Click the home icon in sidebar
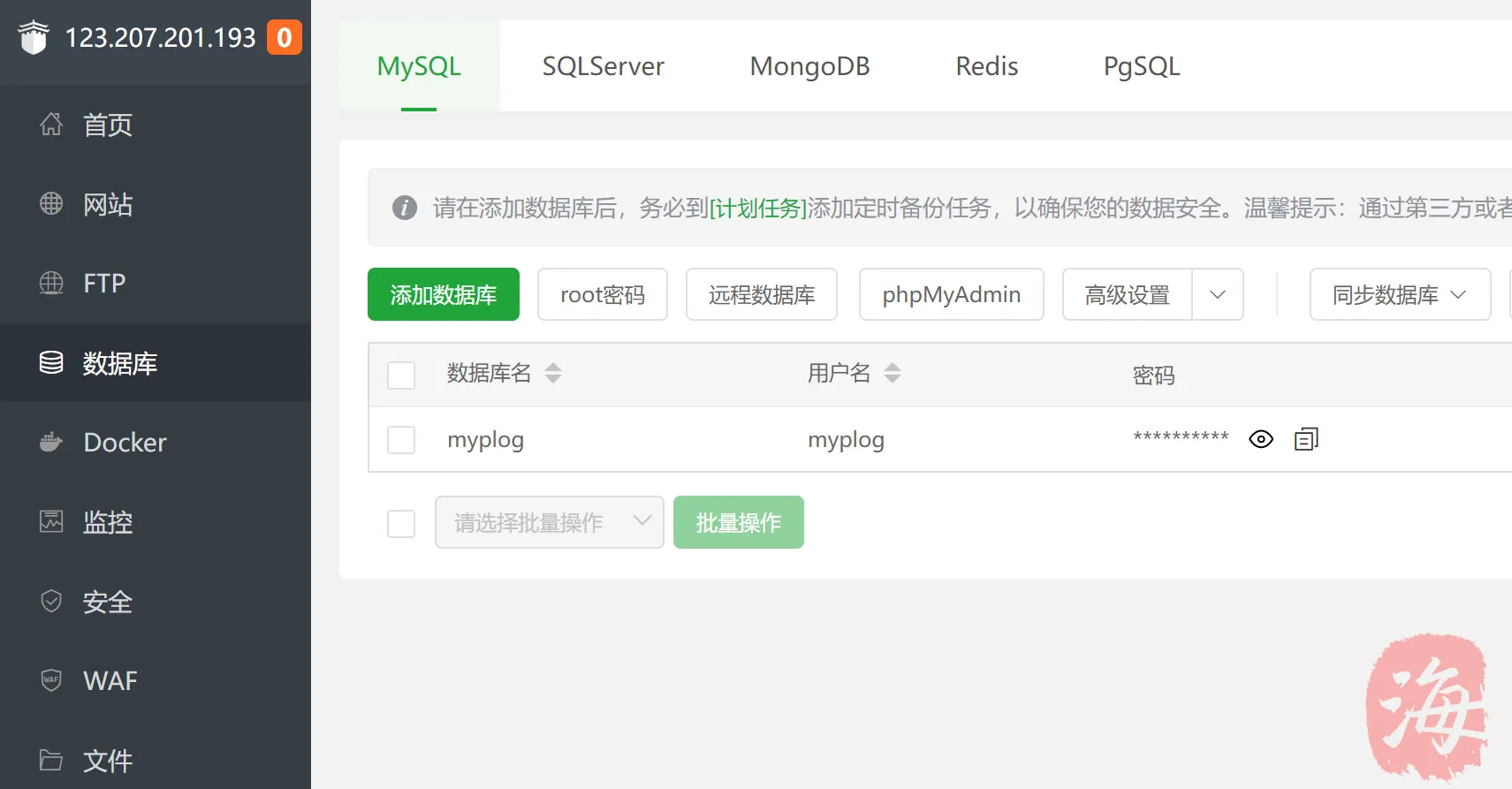Screen dimensions: 1512x789 [51, 125]
